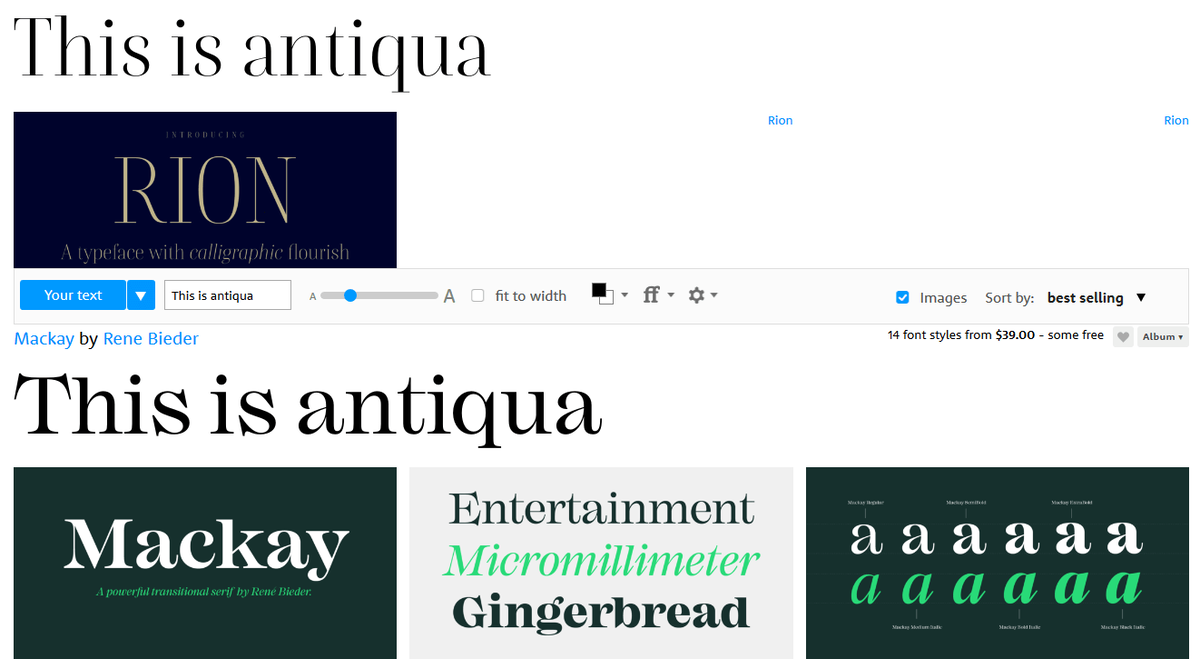Open the Mackay weights letter a thumbnail
Viewport: 1200px width, 659px height.
(x=997, y=563)
